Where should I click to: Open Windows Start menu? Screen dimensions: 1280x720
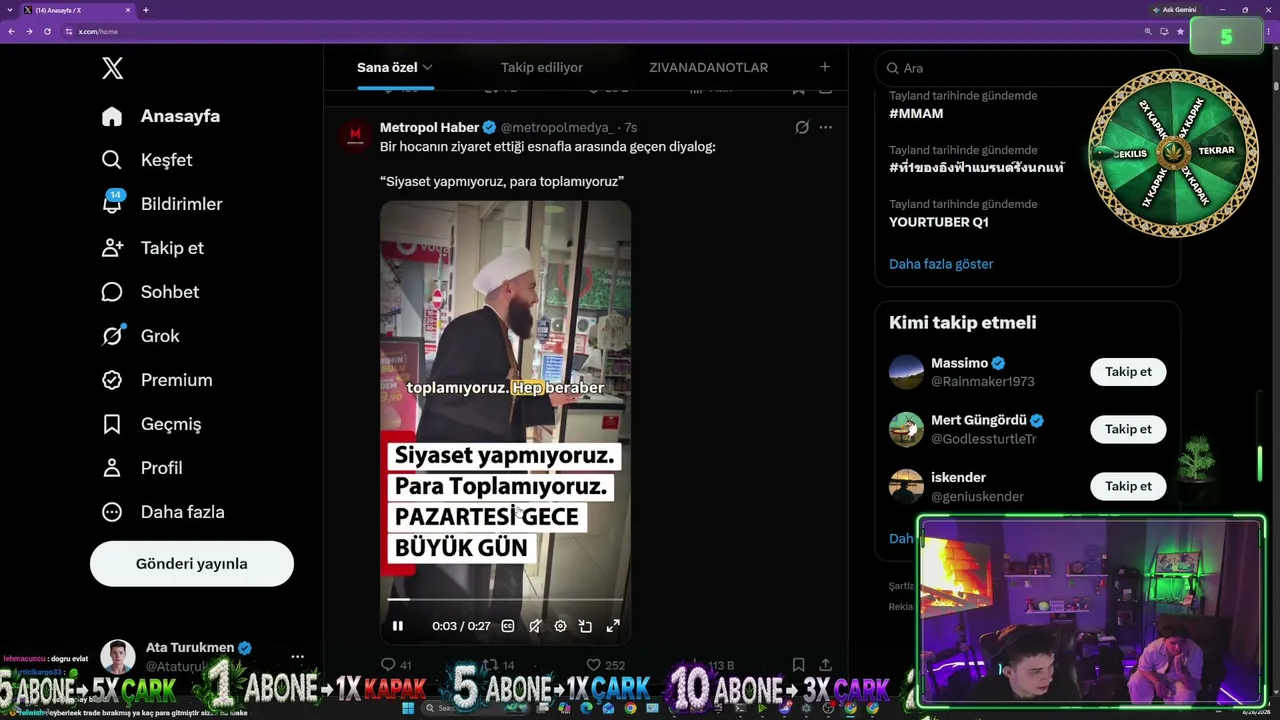pos(408,708)
